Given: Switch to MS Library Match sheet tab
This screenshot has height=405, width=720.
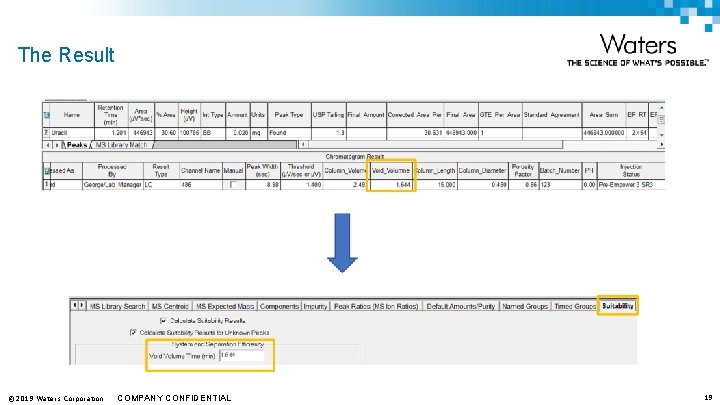Looking at the screenshot, I should point(122,145).
